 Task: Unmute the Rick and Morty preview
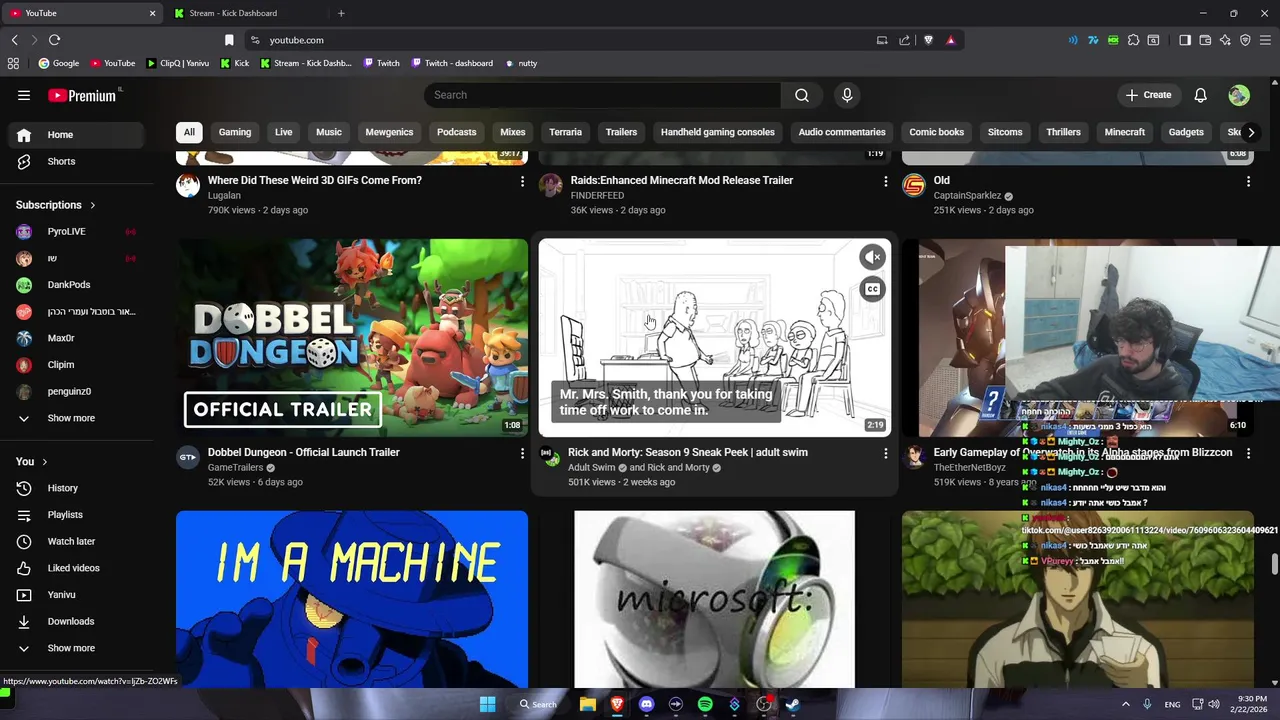point(873,257)
